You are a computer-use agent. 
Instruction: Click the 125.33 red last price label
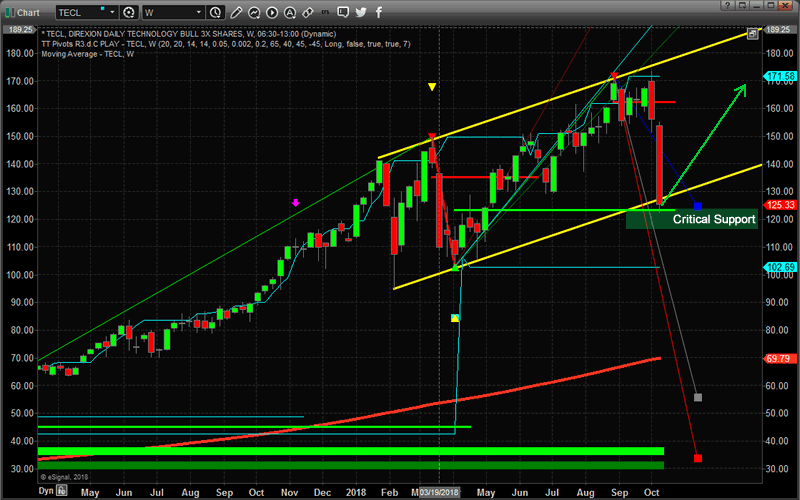pos(780,205)
